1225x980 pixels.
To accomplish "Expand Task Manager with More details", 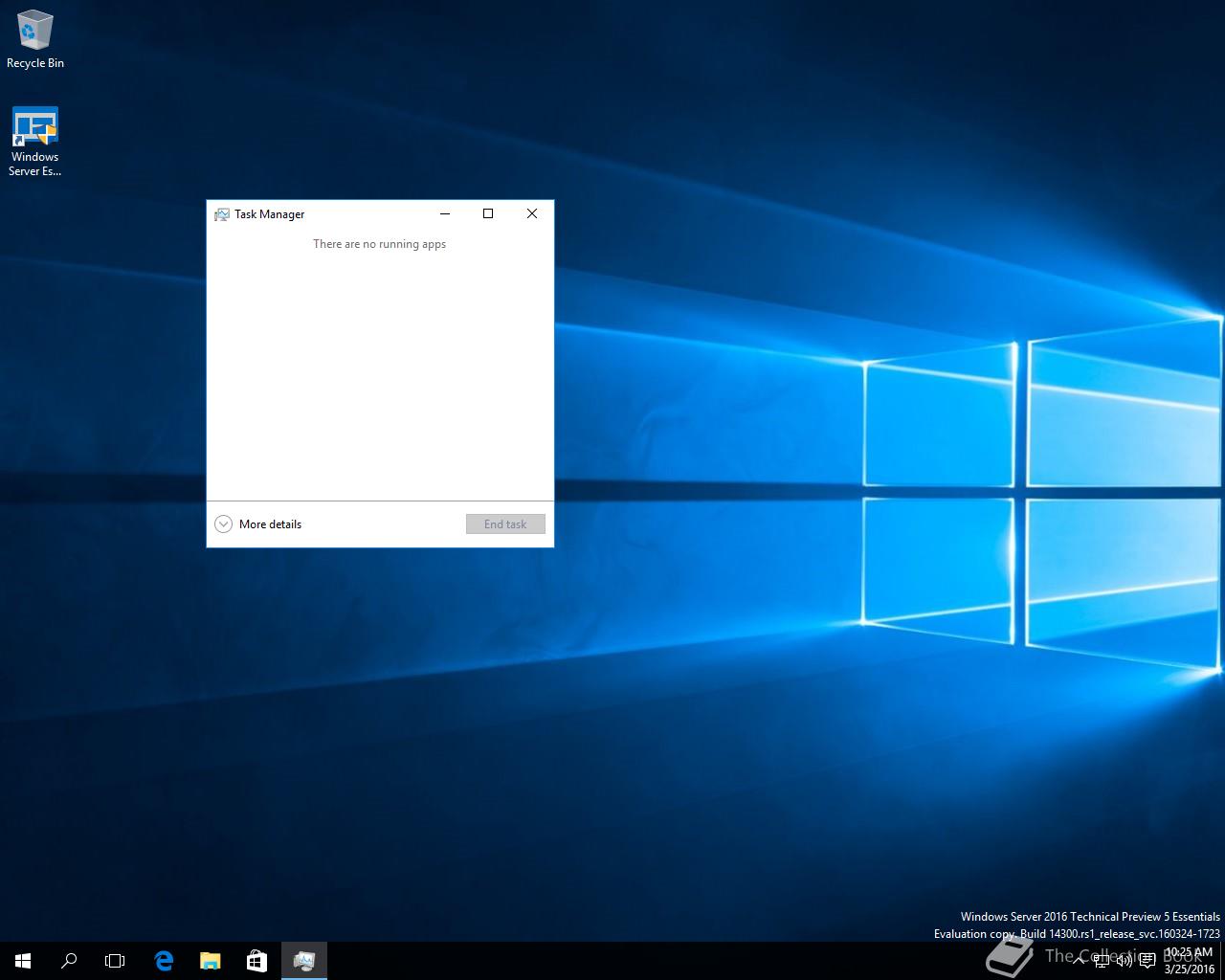I will [x=258, y=523].
